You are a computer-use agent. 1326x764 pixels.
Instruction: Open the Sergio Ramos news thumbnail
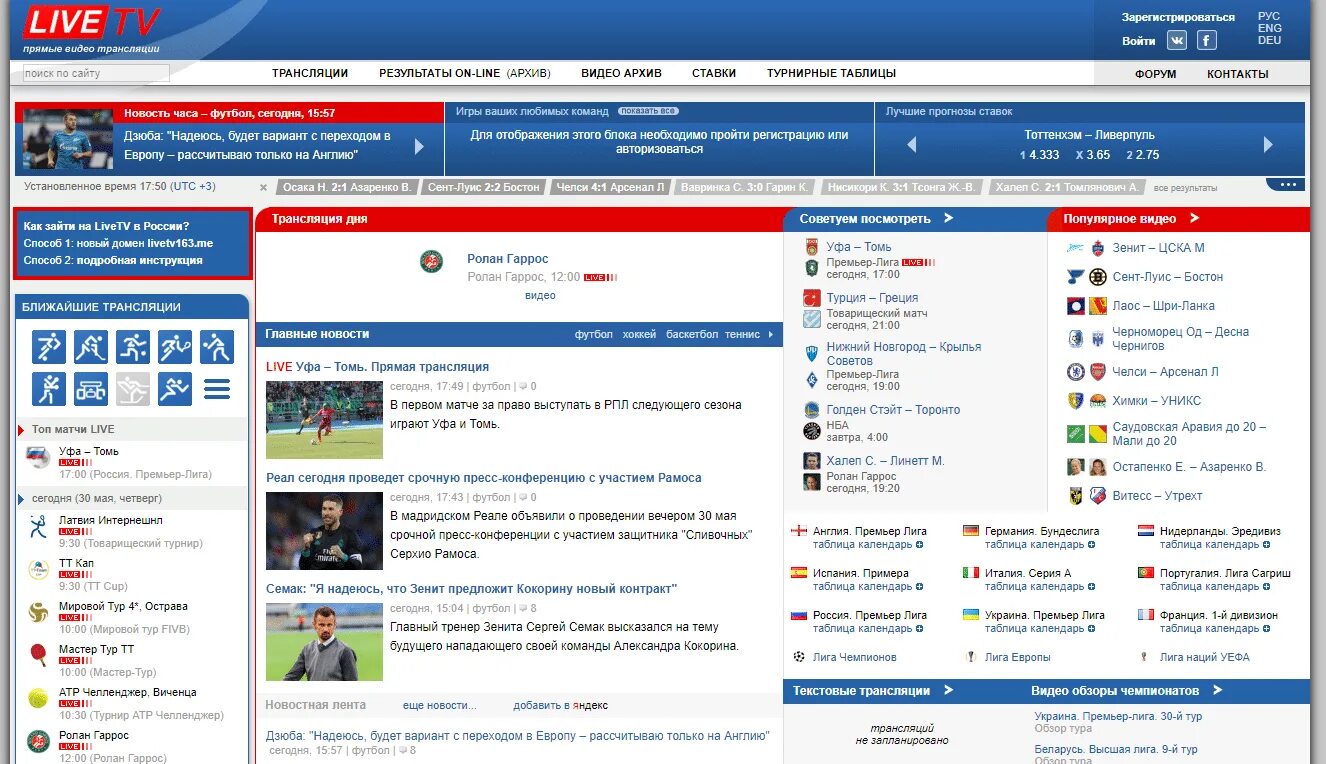pos(324,531)
